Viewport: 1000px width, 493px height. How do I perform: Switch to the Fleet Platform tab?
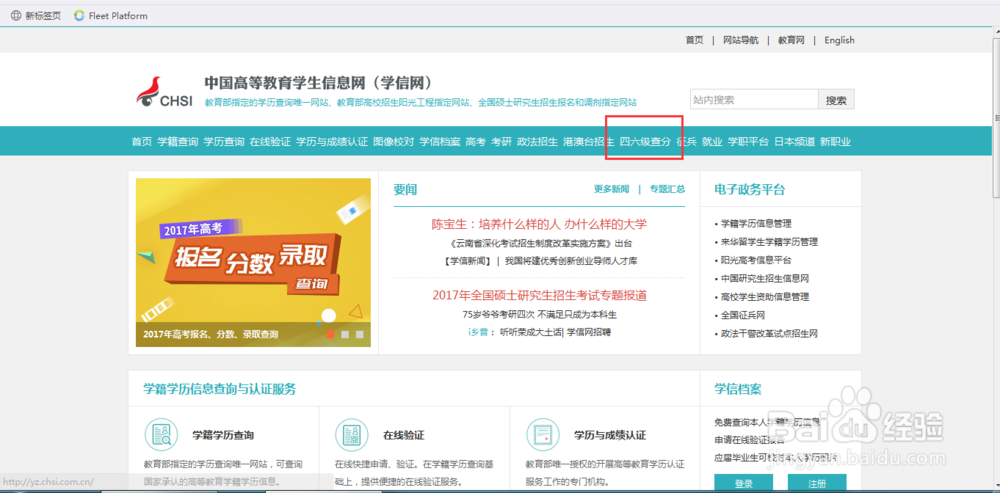click(x=111, y=16)
